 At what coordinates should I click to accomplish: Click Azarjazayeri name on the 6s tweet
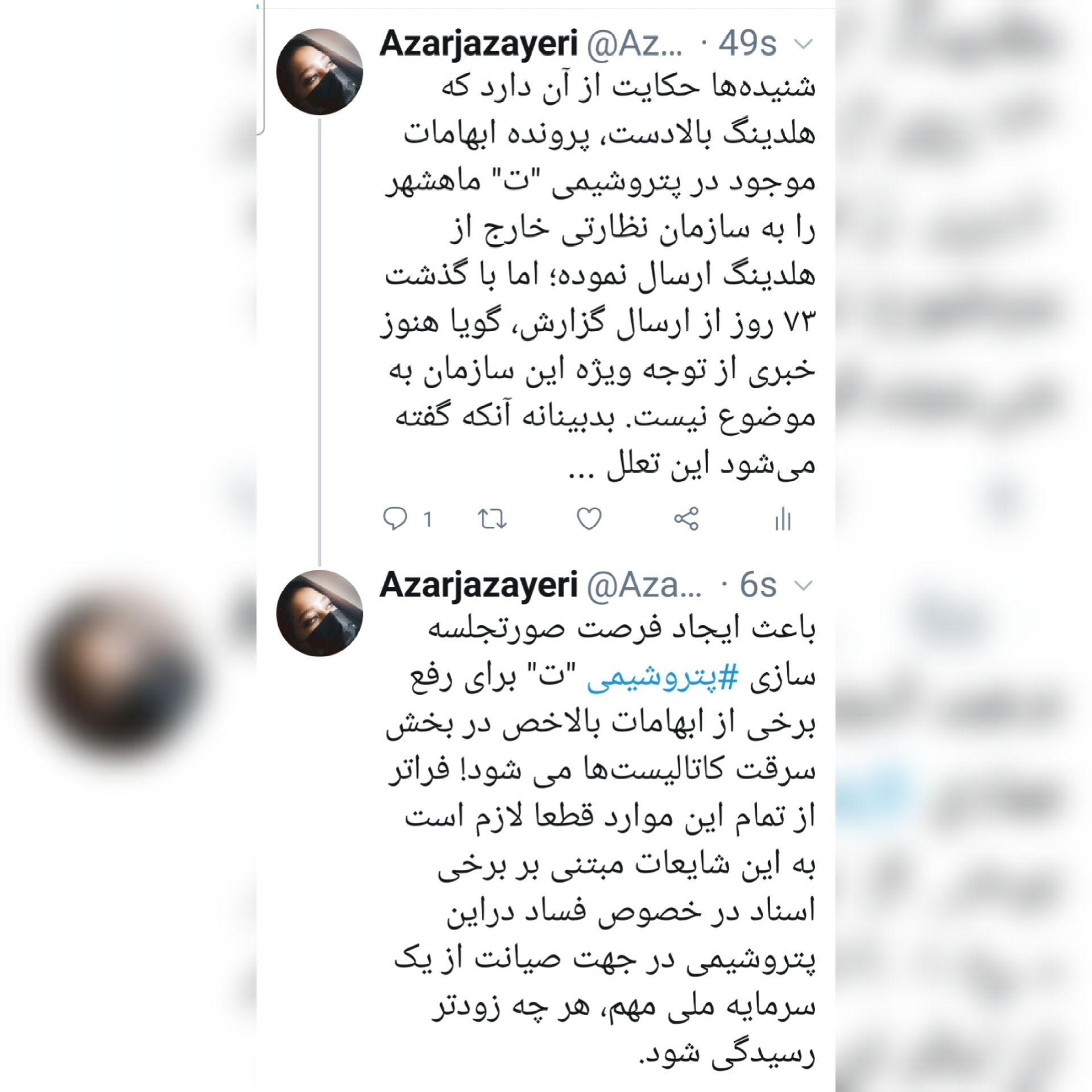click(478, 585)
